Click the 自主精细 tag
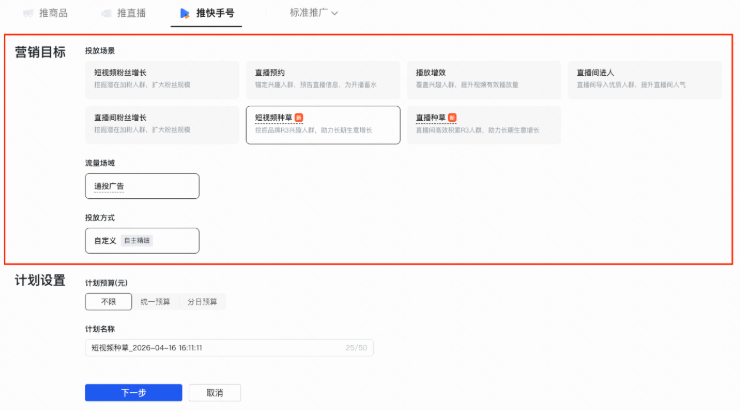The image size is (740, 411). pyautogui.click(x=137, y=241)
